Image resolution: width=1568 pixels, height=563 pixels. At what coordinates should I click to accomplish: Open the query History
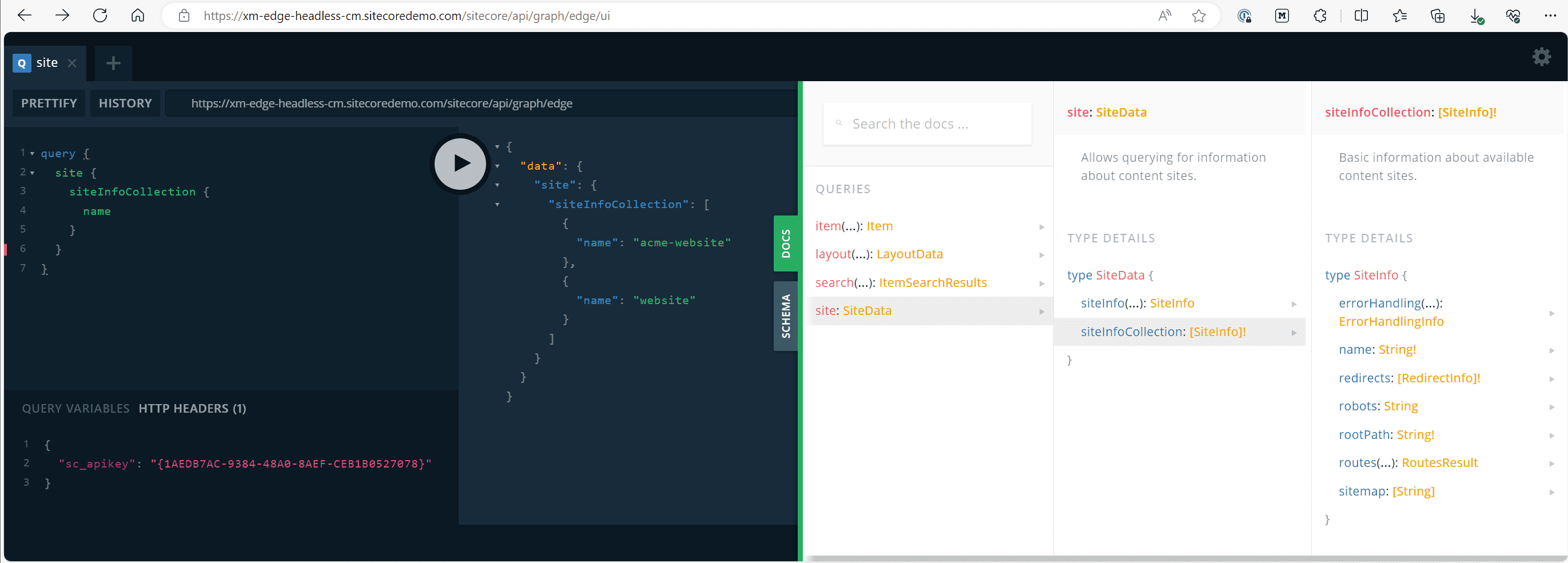(125, 103)
